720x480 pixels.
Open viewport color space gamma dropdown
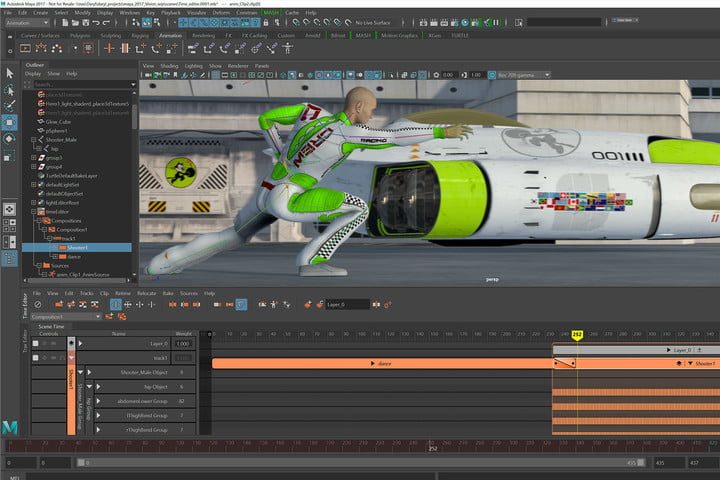(x=524, y=75)
